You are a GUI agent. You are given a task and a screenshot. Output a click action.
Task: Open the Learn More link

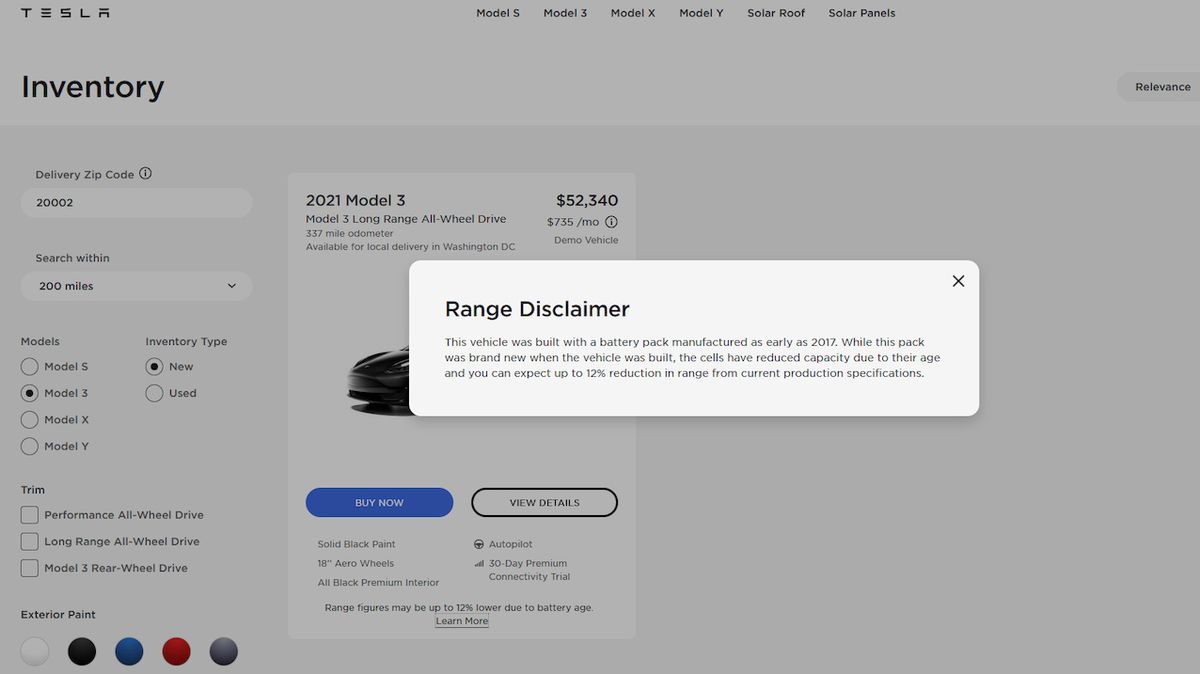(462, 621)
